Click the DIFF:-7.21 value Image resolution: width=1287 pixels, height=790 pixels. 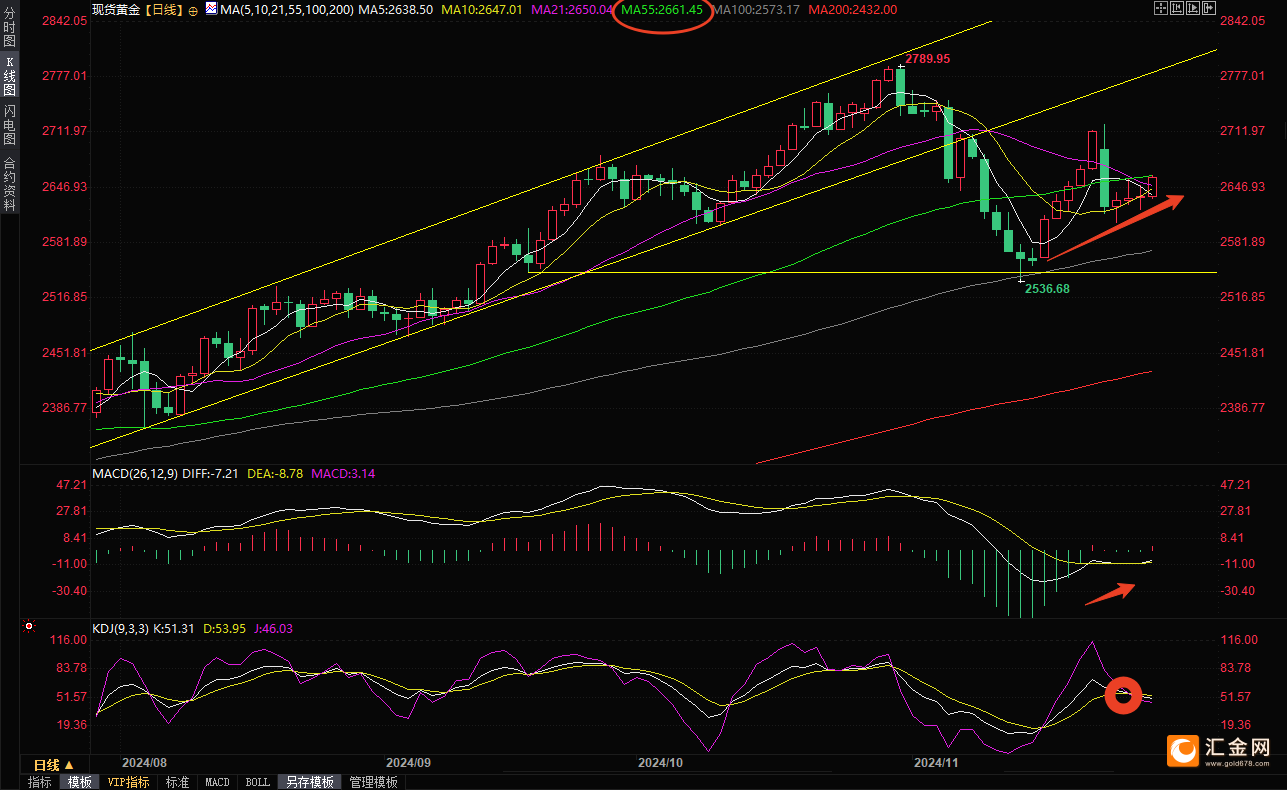point(211,473)
